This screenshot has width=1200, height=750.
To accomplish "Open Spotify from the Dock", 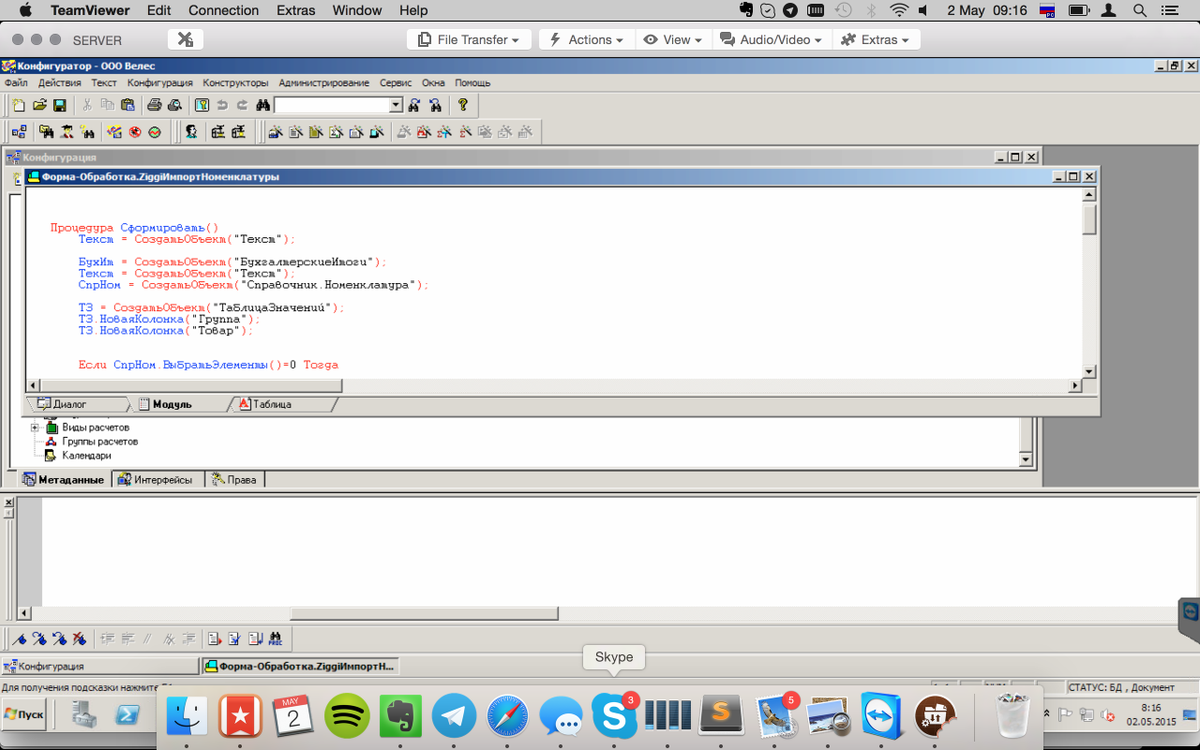I will tap(347, 716).
